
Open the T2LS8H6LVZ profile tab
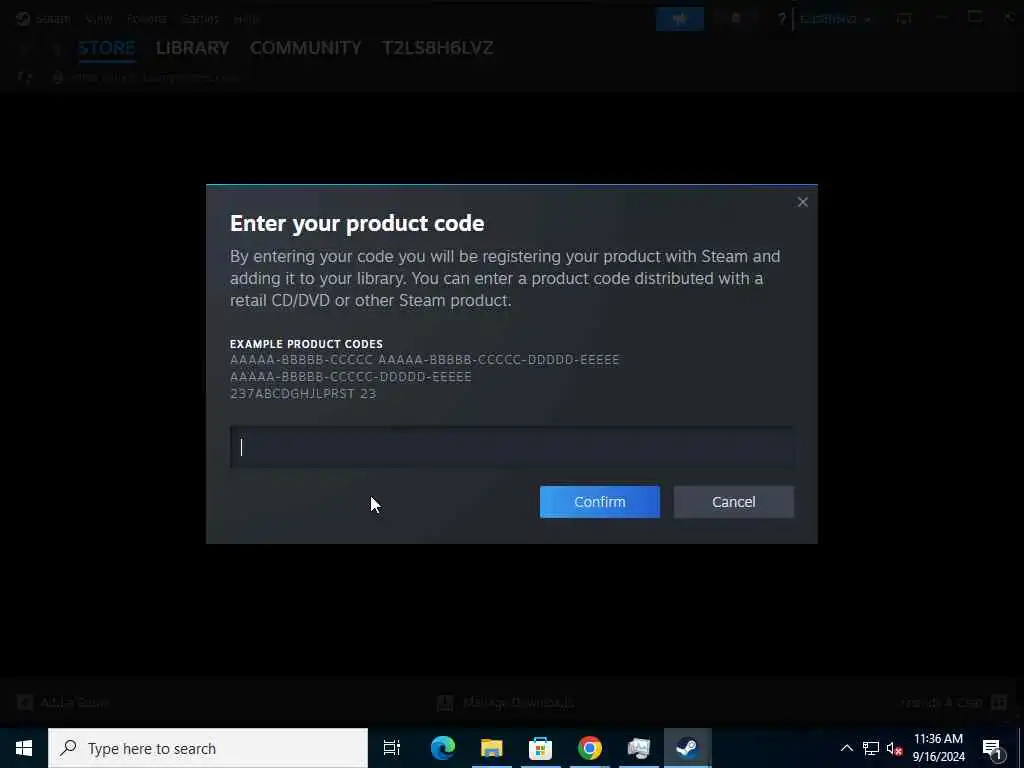click(x=438, y=48)
